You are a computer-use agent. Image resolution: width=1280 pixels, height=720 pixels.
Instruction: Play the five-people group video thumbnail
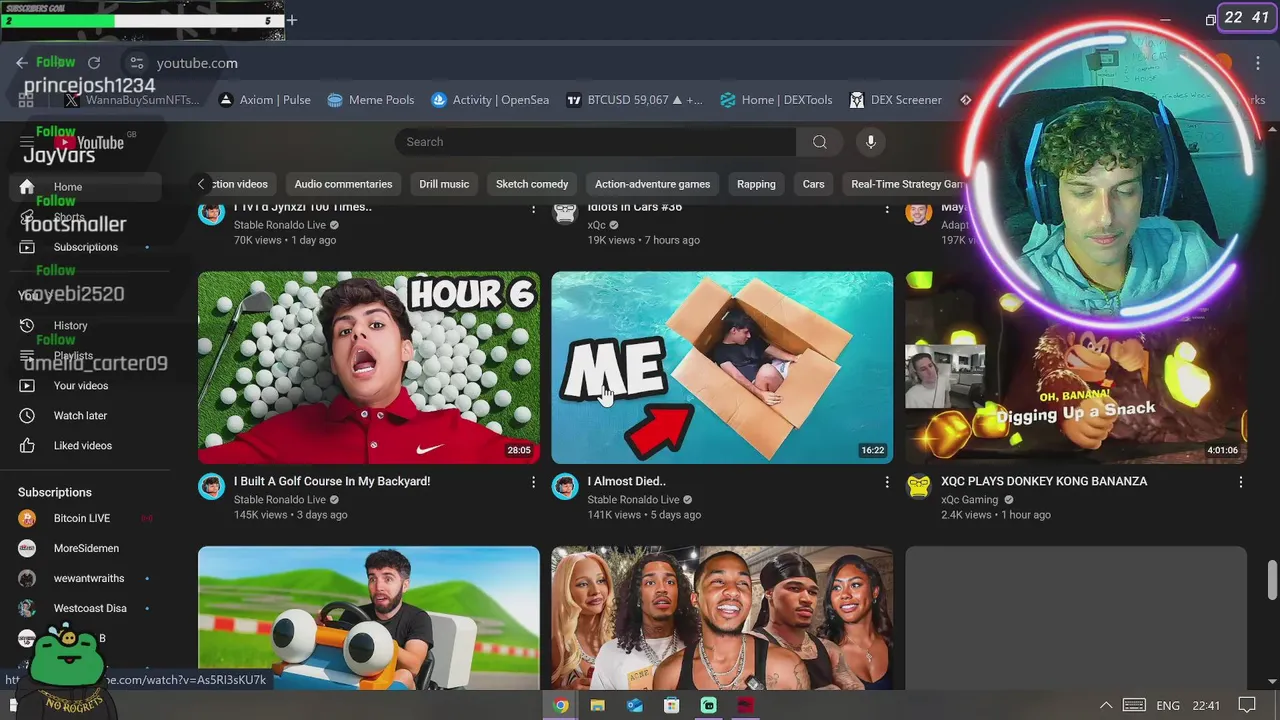click(x=722, y=617)
